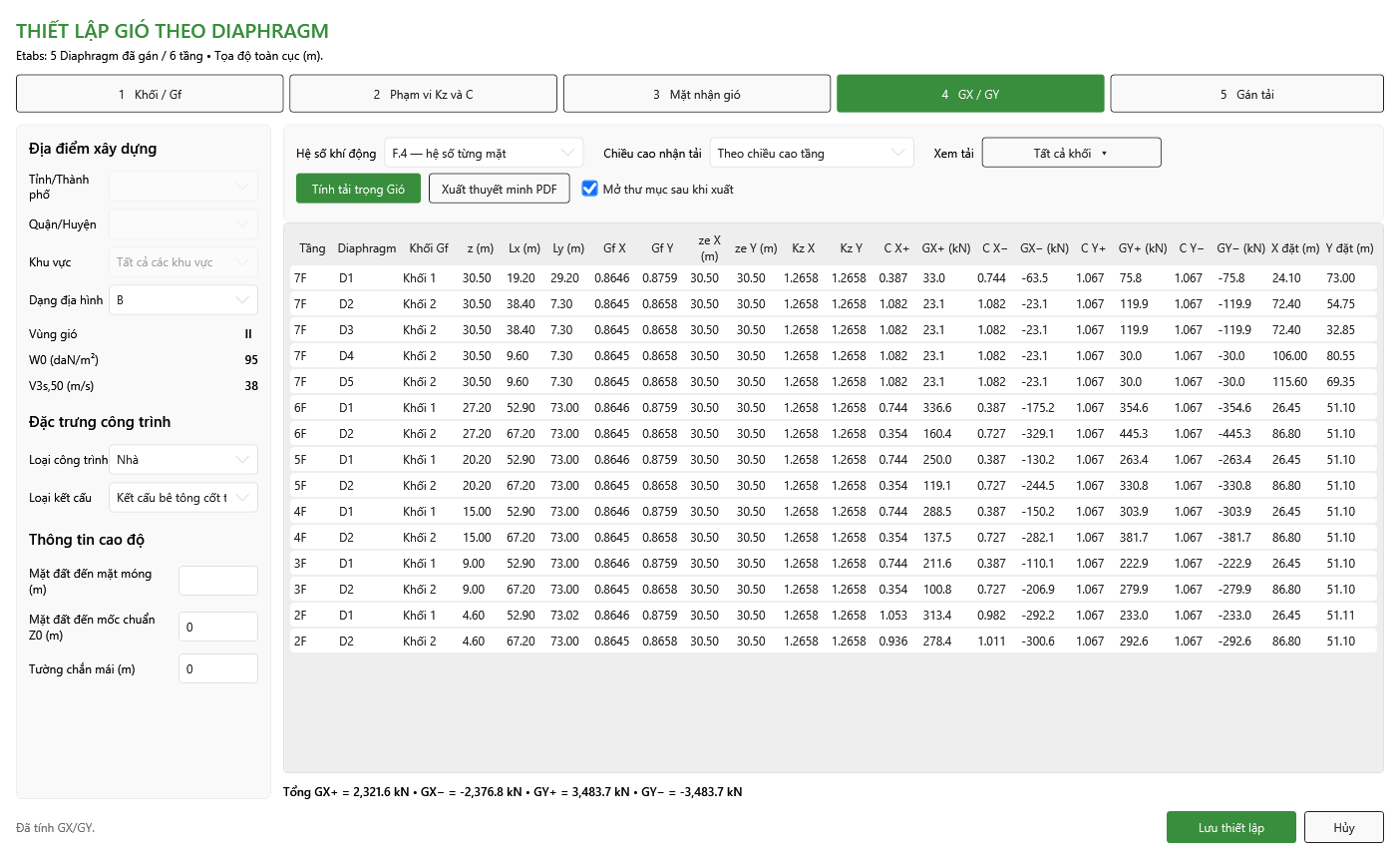Click the Mặt đất đến mốc chuẩn Z0 field
Viewport: 1400px width, 859px height.
[x=218, y=627]
